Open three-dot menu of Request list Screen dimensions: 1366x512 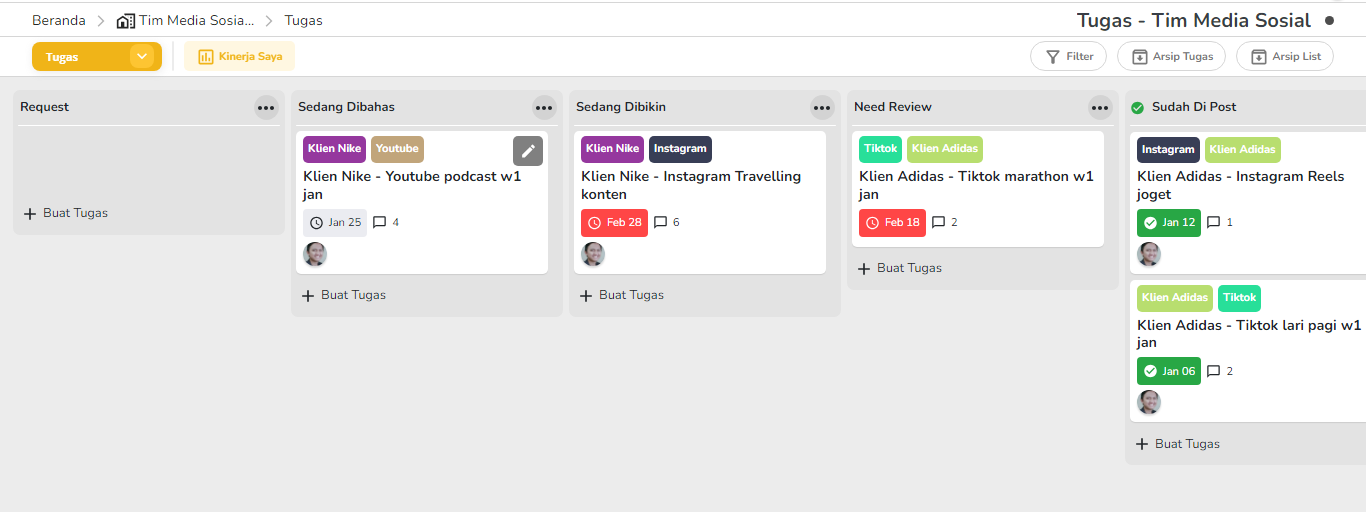(x=266, y=107)
